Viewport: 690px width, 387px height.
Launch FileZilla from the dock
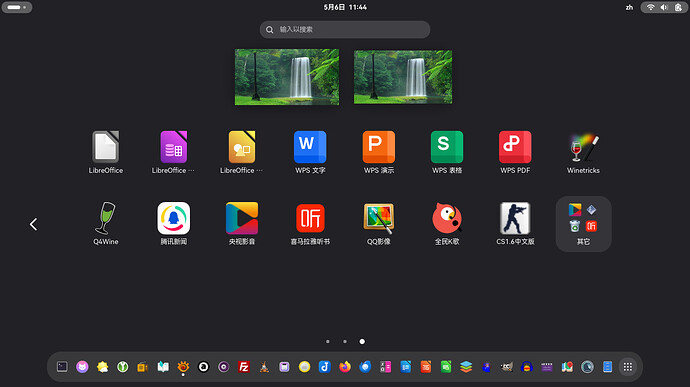point(244,366)
